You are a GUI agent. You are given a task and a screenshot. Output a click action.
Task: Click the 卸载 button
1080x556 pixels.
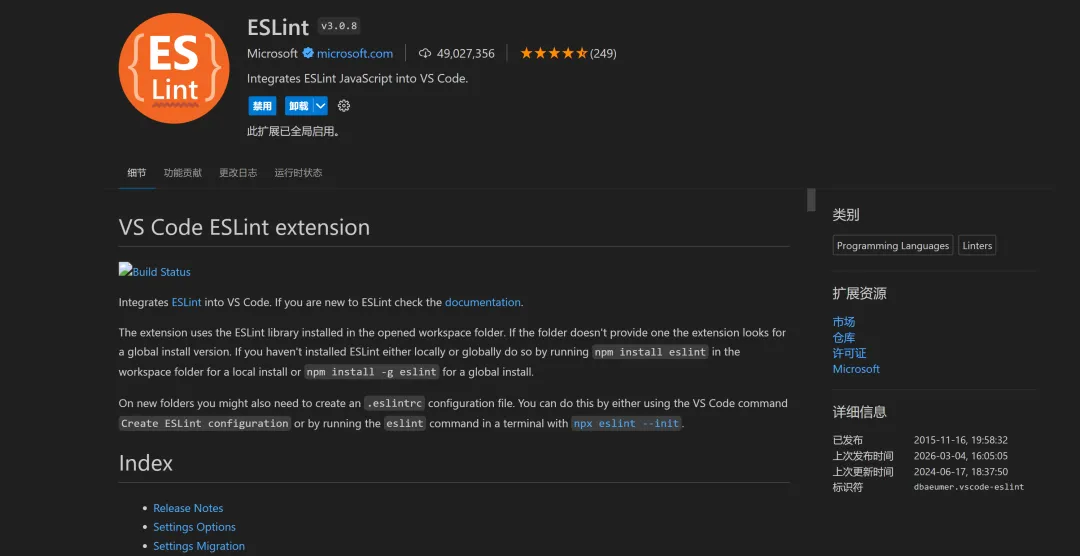299,105
